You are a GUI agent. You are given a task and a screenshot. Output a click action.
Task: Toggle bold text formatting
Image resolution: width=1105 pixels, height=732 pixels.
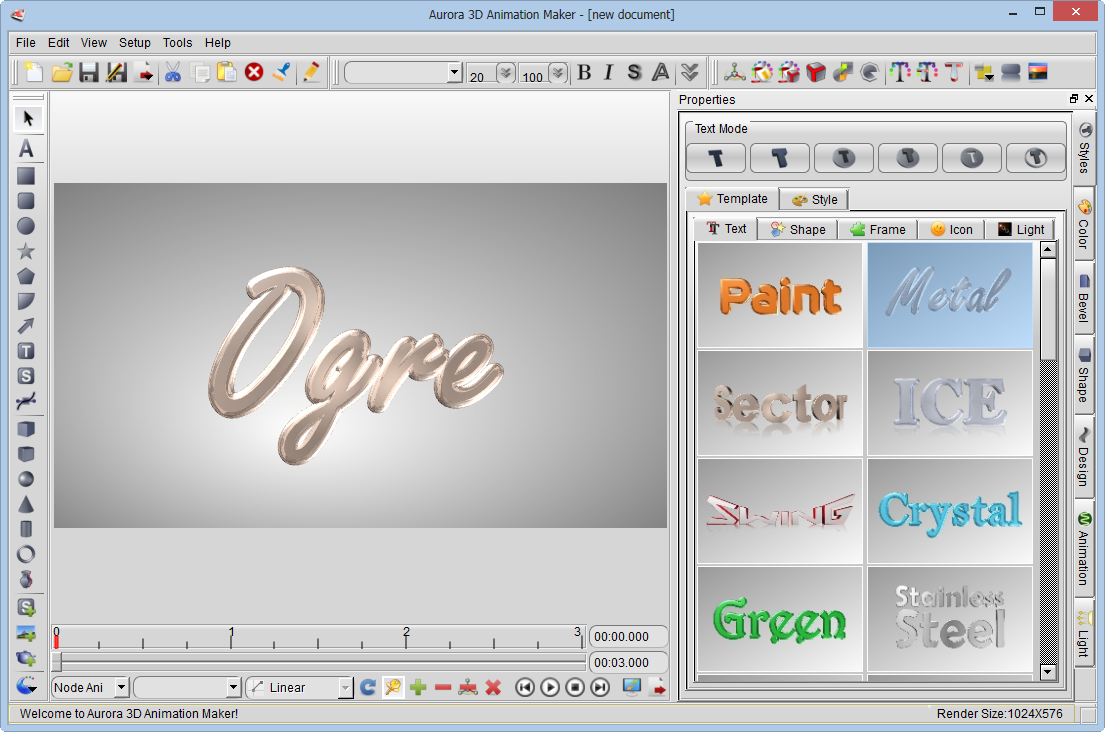coord(584,72)
